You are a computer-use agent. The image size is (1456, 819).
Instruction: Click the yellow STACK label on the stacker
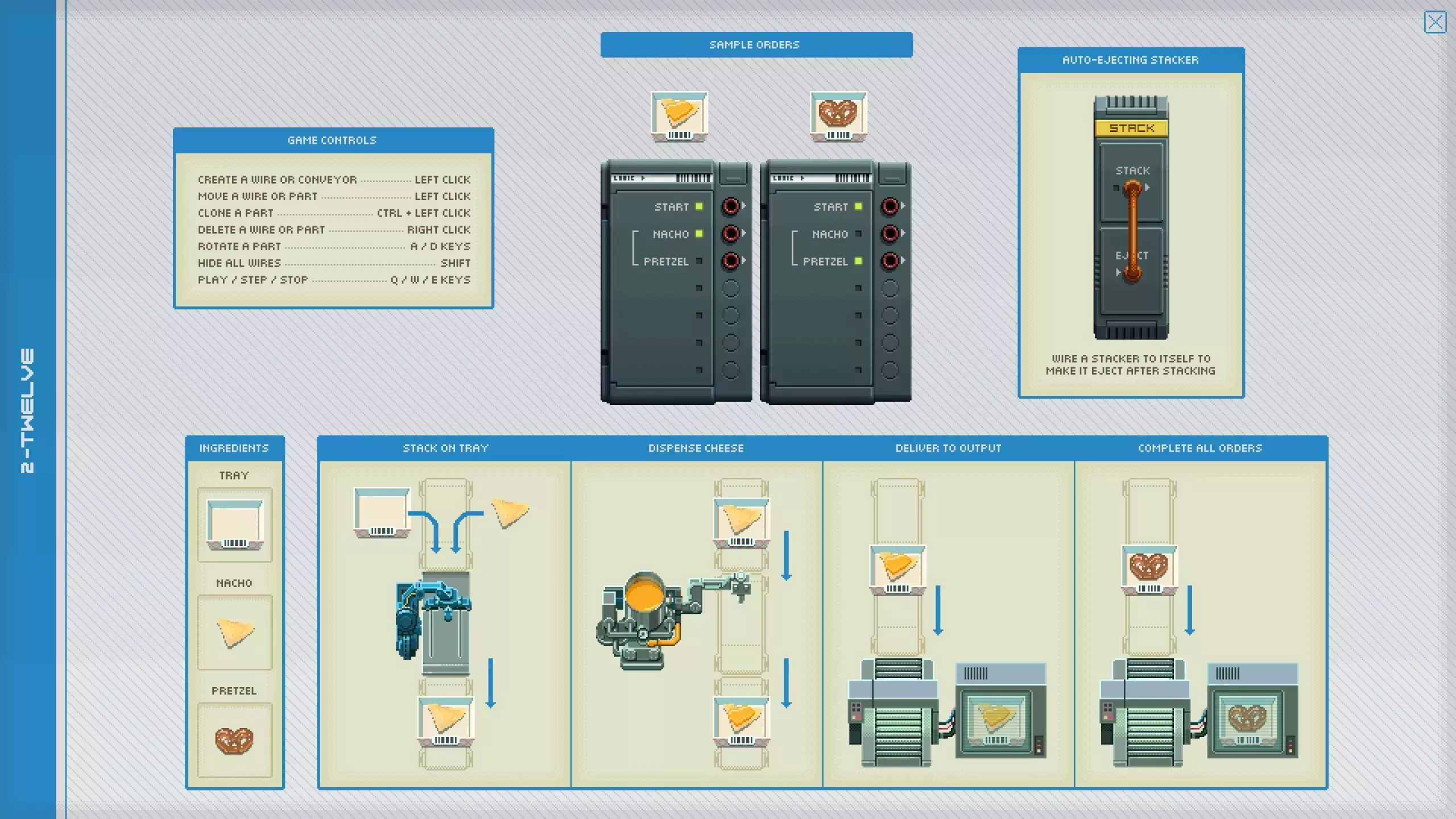click(1132, 128)
